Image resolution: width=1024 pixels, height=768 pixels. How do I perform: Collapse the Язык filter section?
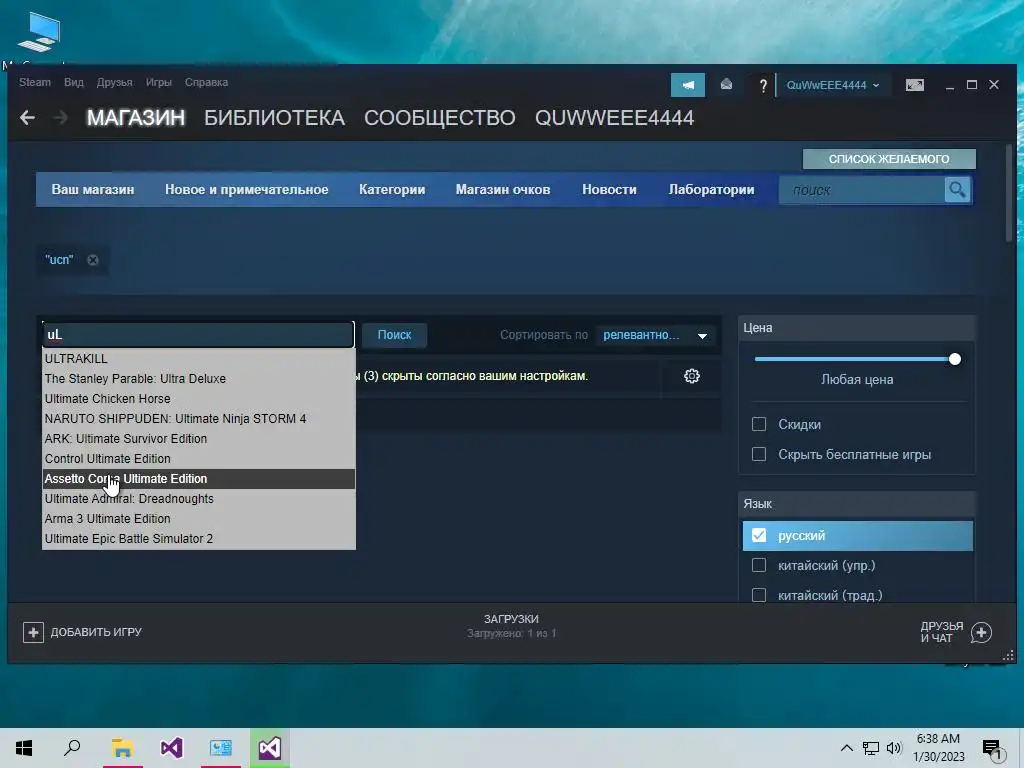point(857,504)
